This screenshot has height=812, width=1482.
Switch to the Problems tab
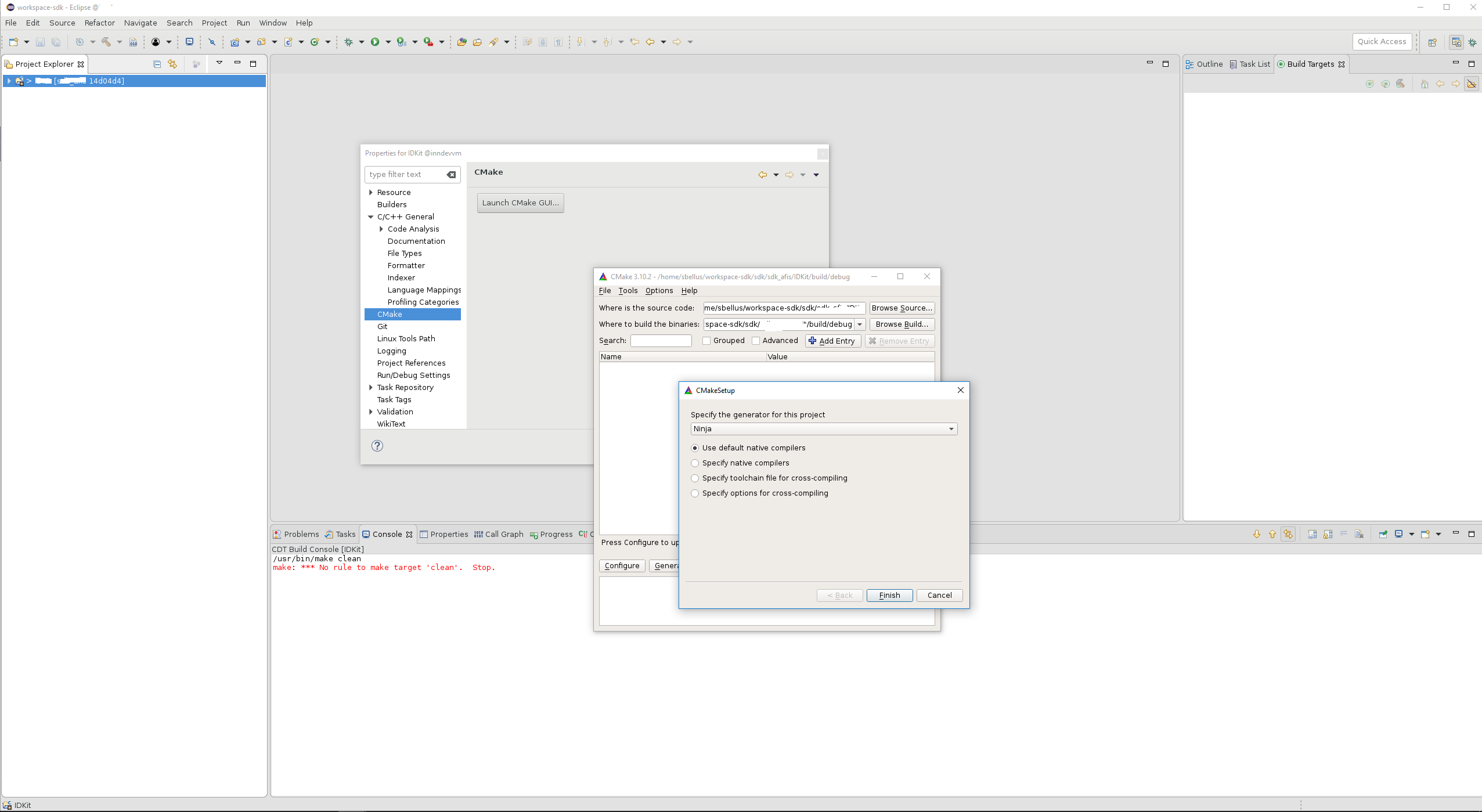click(296, 534)
